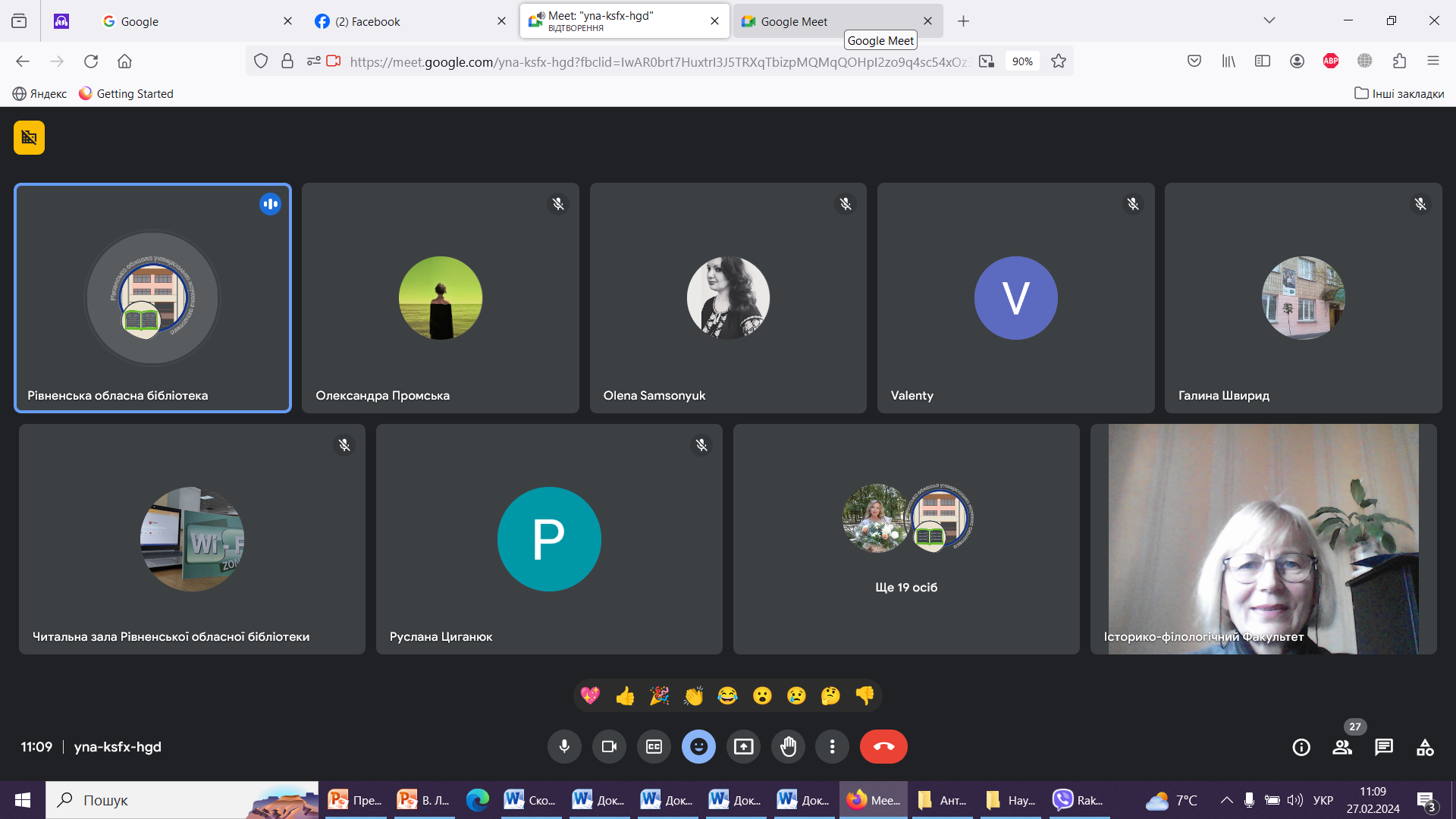This screenshot has width=1456, height=819.
Task: Toggle the emoji reactions bar button
Action: (698, 747)
